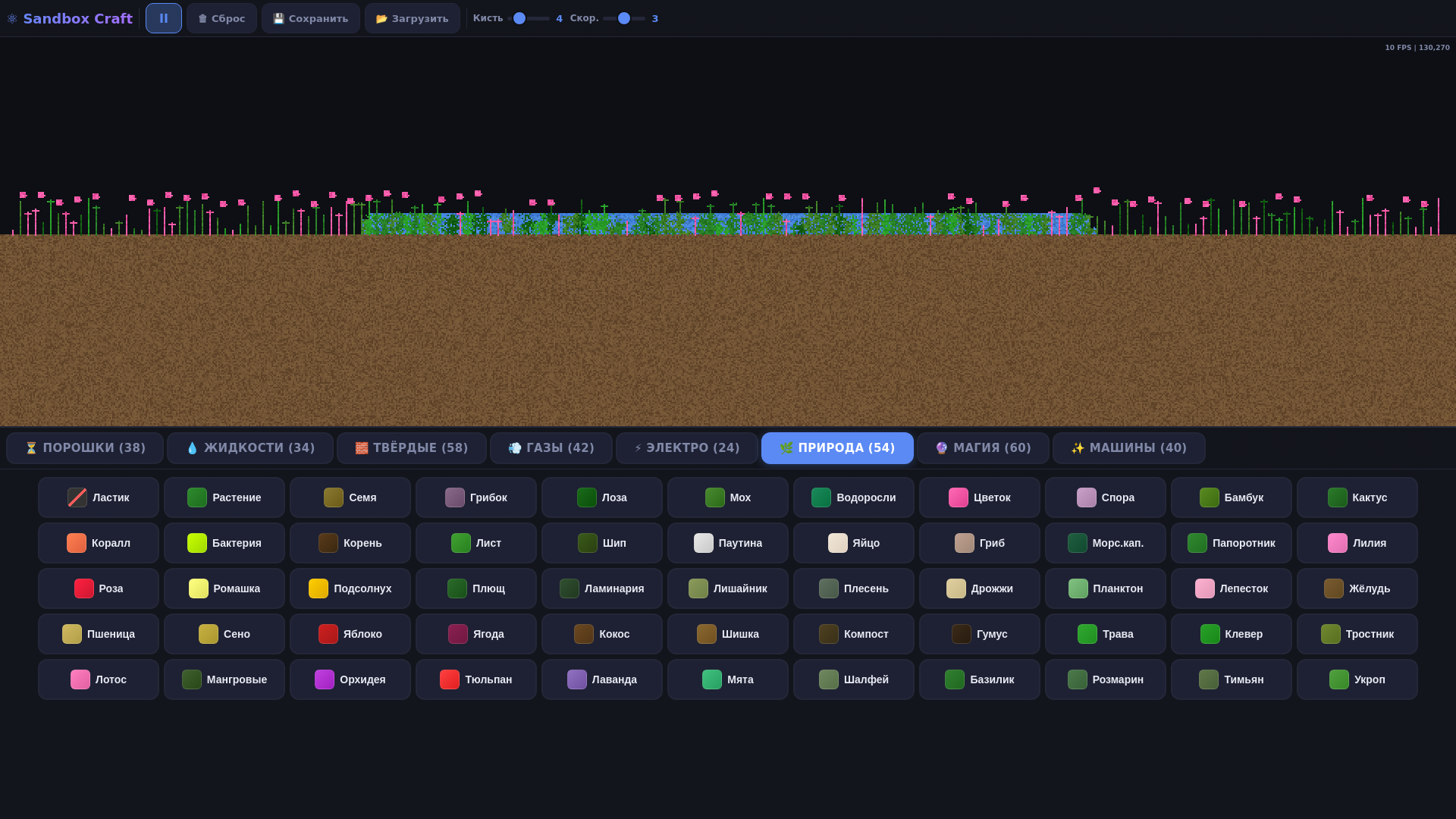Select the Лотос element
This screenshot has width=1456, height=819.
pyautogui.click(x=99, y=679)
